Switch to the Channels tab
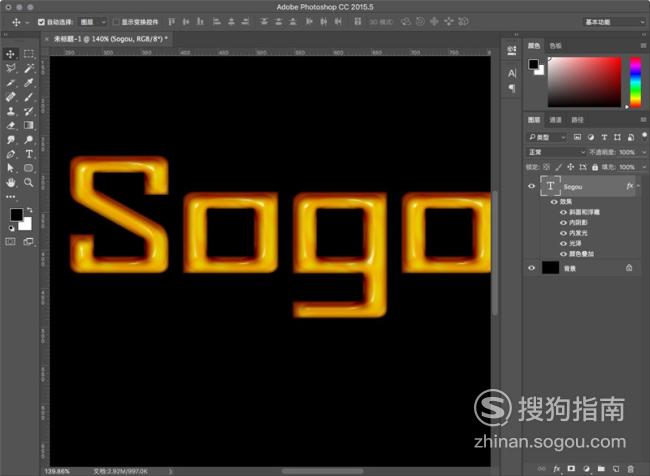The width and height of the screenshot is (650, 476). 555,120
